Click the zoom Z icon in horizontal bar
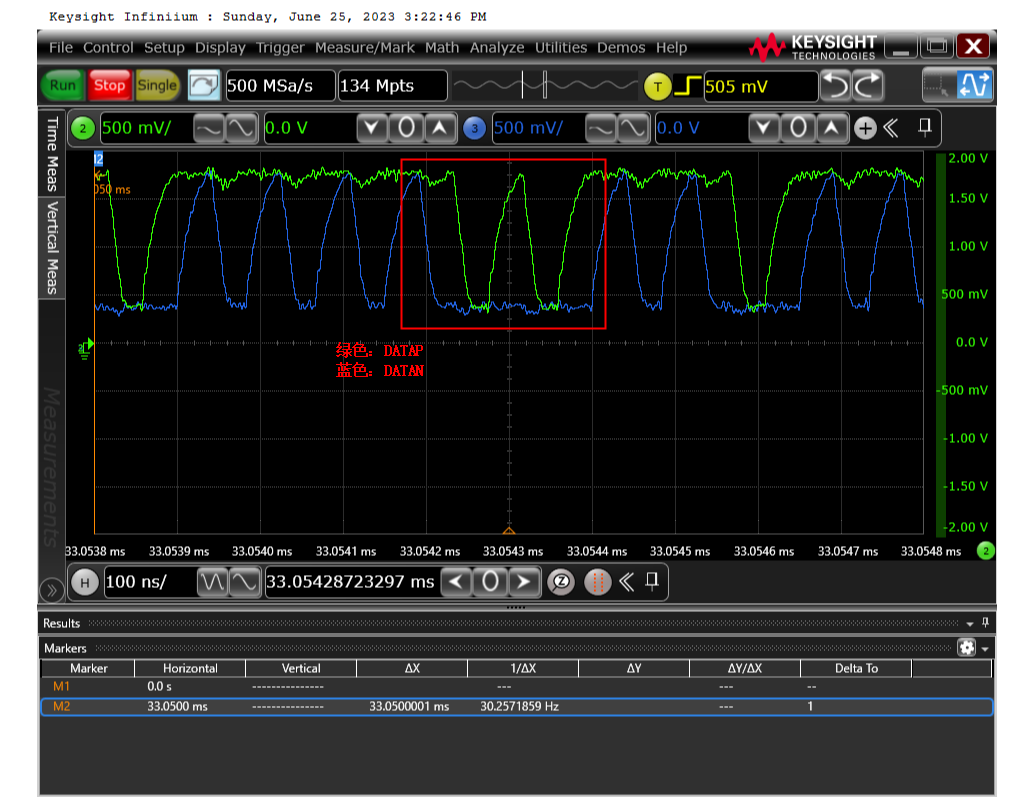The width and height of the screenshot is (1034, 812). coord(561,582)
